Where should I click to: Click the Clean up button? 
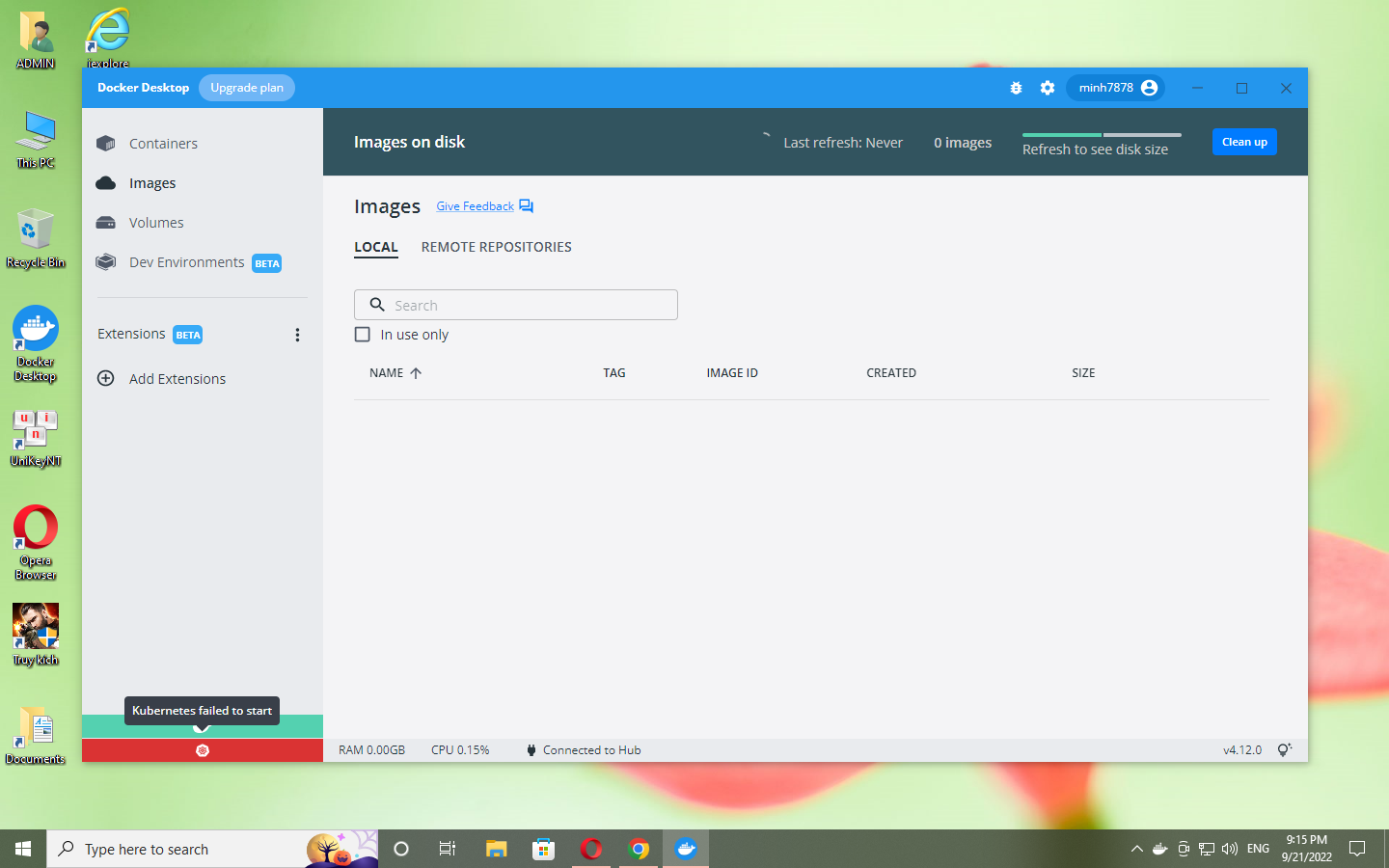tap(1244, 142)
